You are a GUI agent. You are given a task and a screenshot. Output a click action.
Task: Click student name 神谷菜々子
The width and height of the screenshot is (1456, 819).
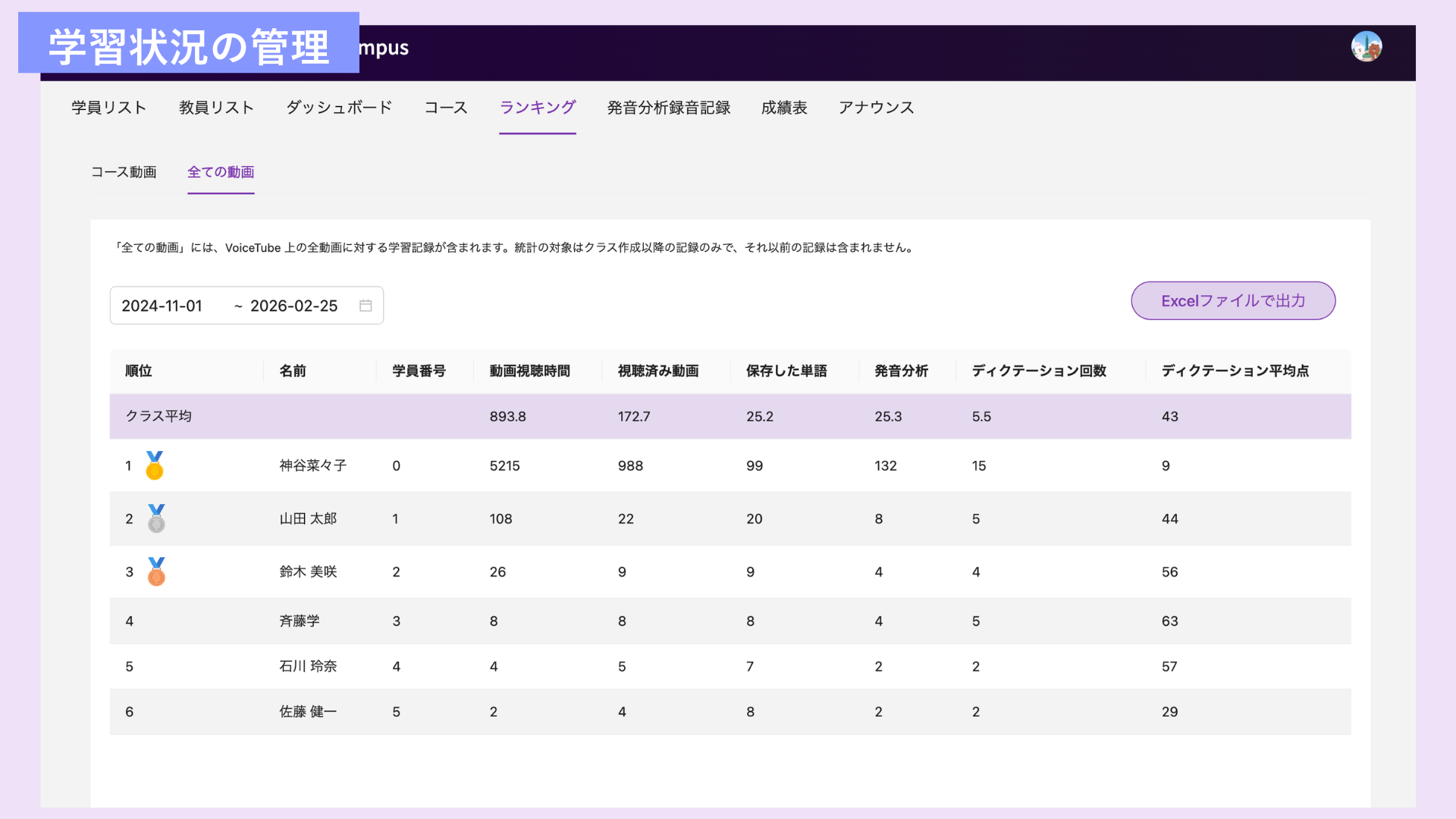312,466
